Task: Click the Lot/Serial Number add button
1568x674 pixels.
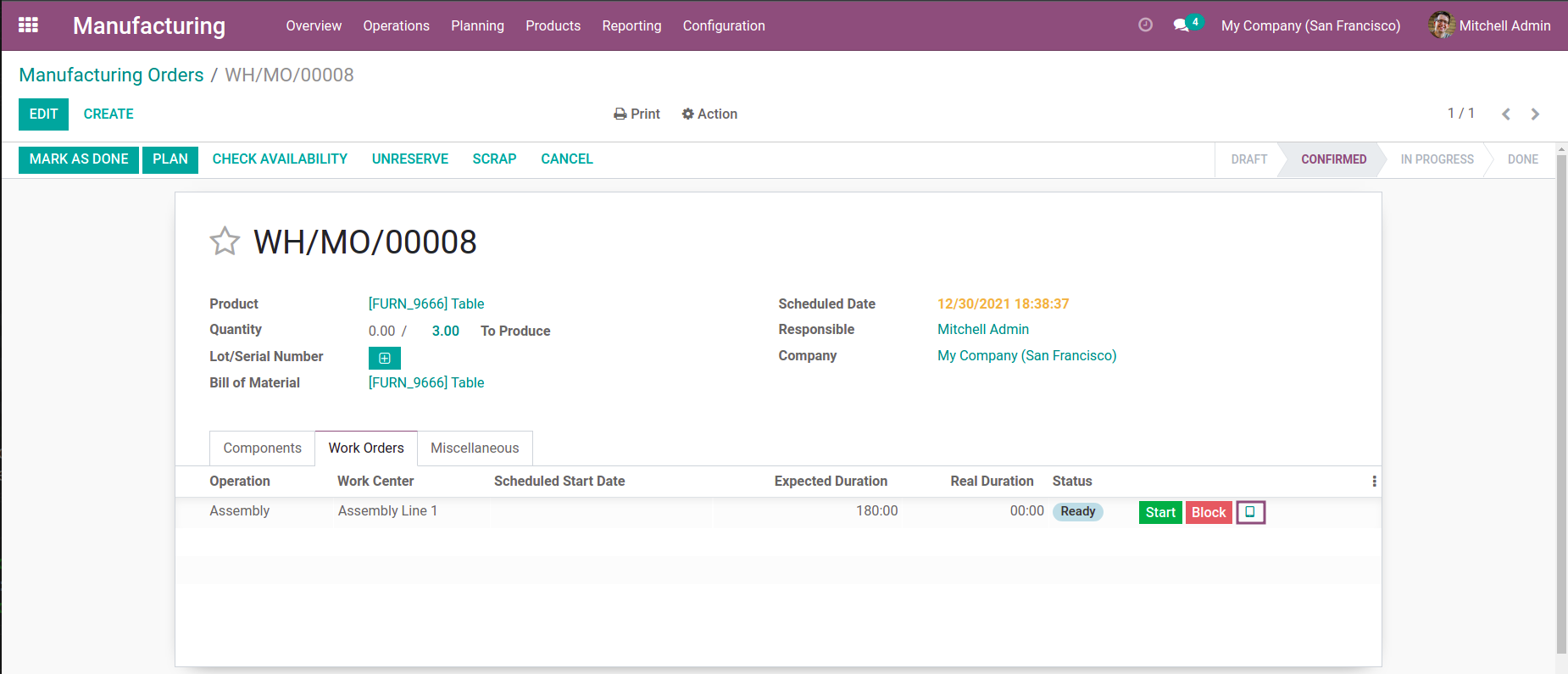Action: click(384, 358)
